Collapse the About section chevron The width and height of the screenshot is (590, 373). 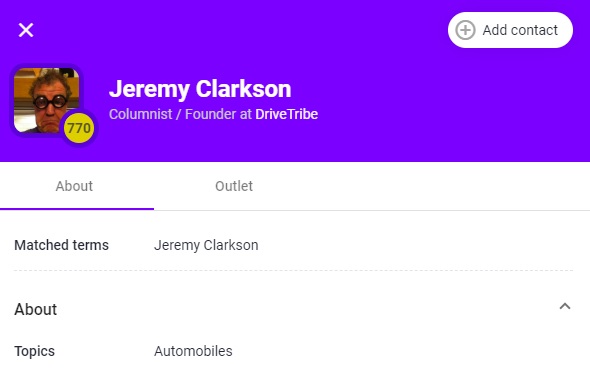point(564,306)
